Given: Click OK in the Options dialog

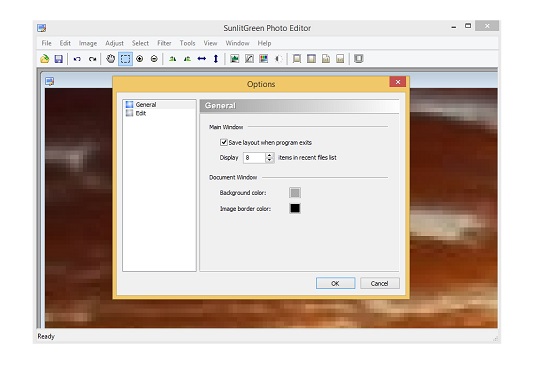Looking at the screenshot, I should (x=335, y=283).
